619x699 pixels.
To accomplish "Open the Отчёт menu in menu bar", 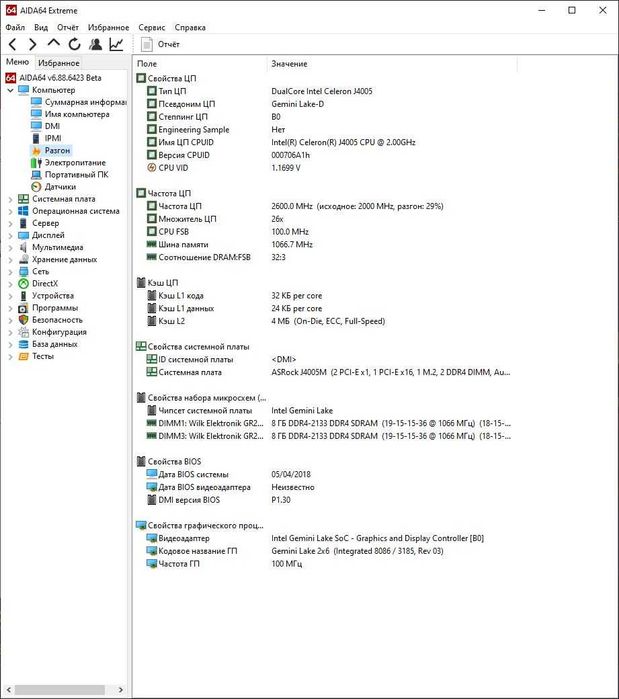I will click(68, 28).
